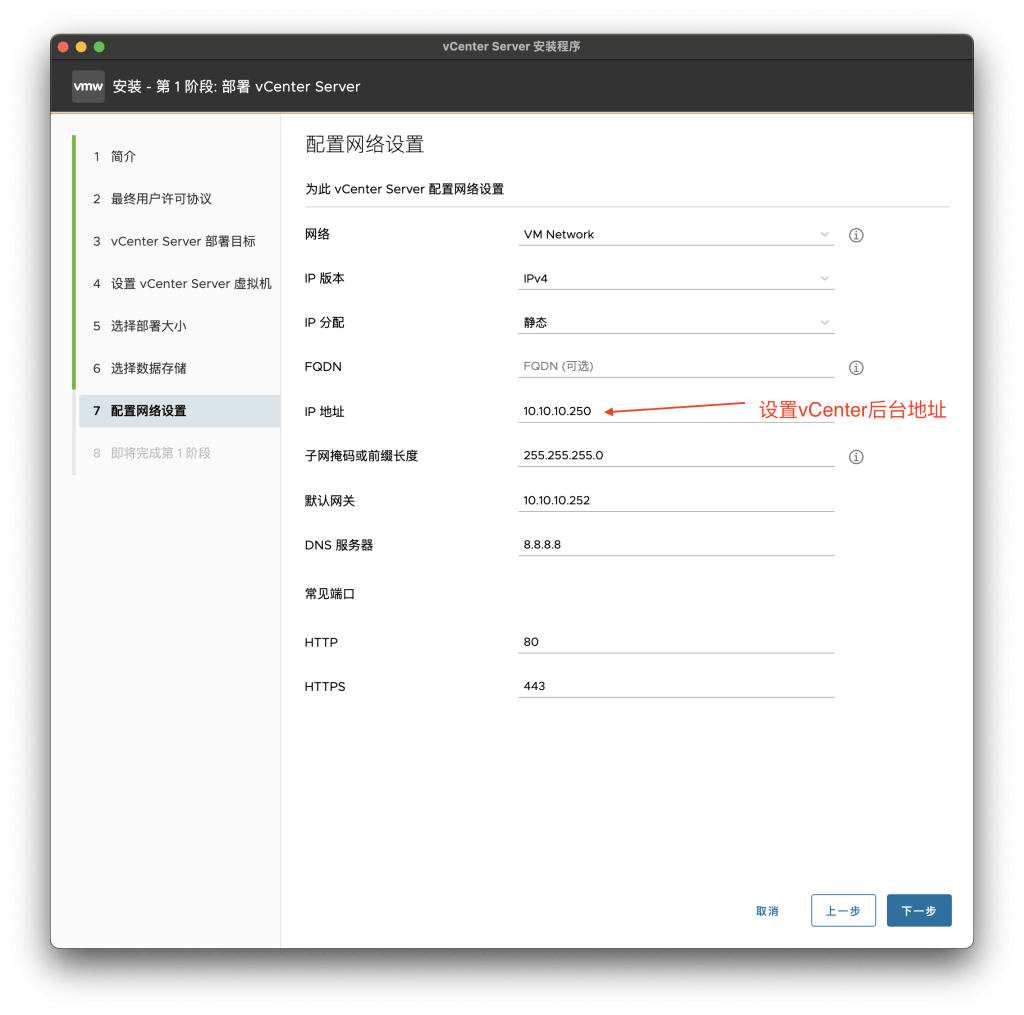Viewport: 1024px width, 1015px height.
Task: Open the 网络 VM Network dropdown
Action: [676, 234]
